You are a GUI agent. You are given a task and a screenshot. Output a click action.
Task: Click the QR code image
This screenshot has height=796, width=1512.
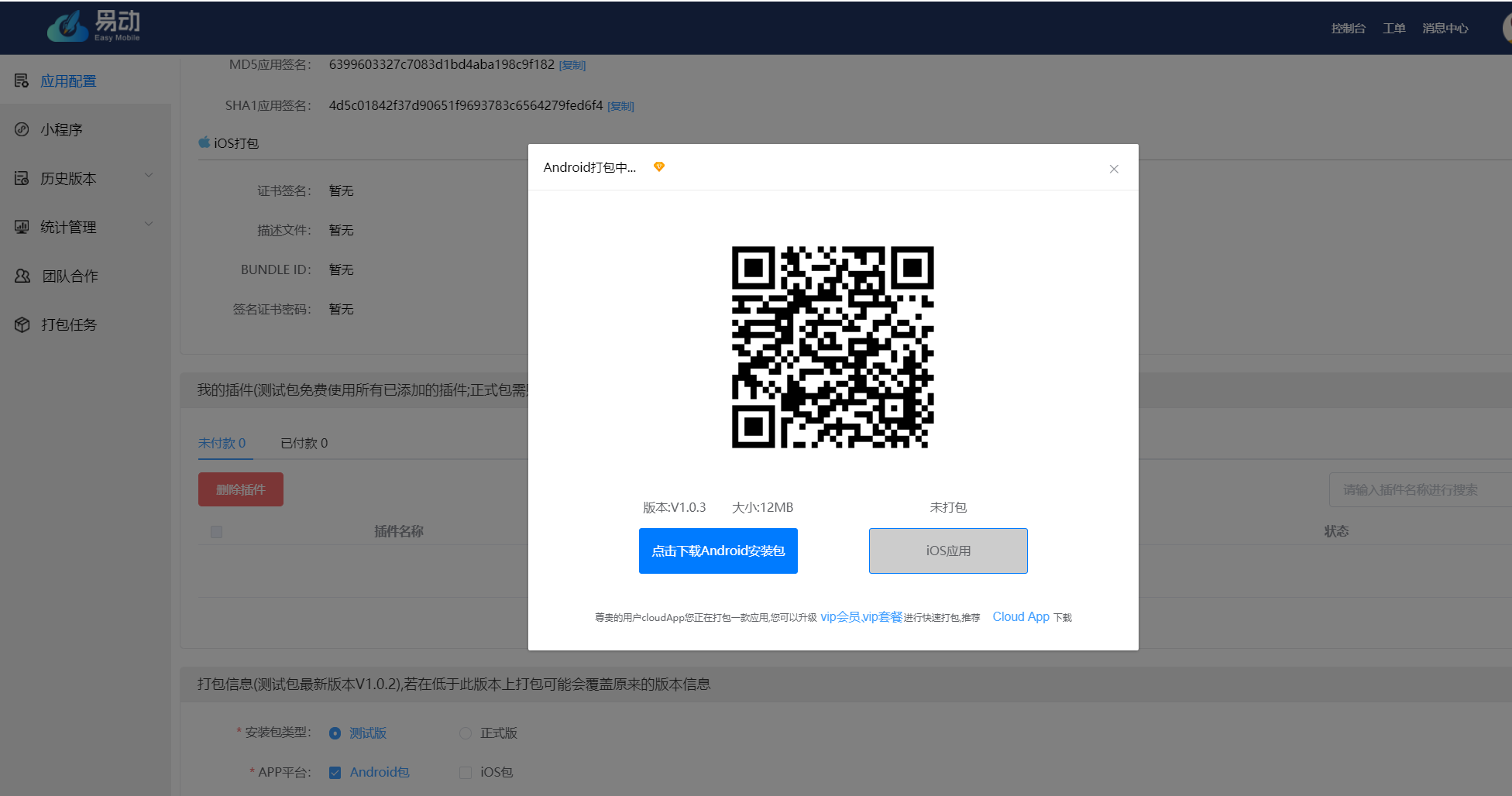coord(833,347)
